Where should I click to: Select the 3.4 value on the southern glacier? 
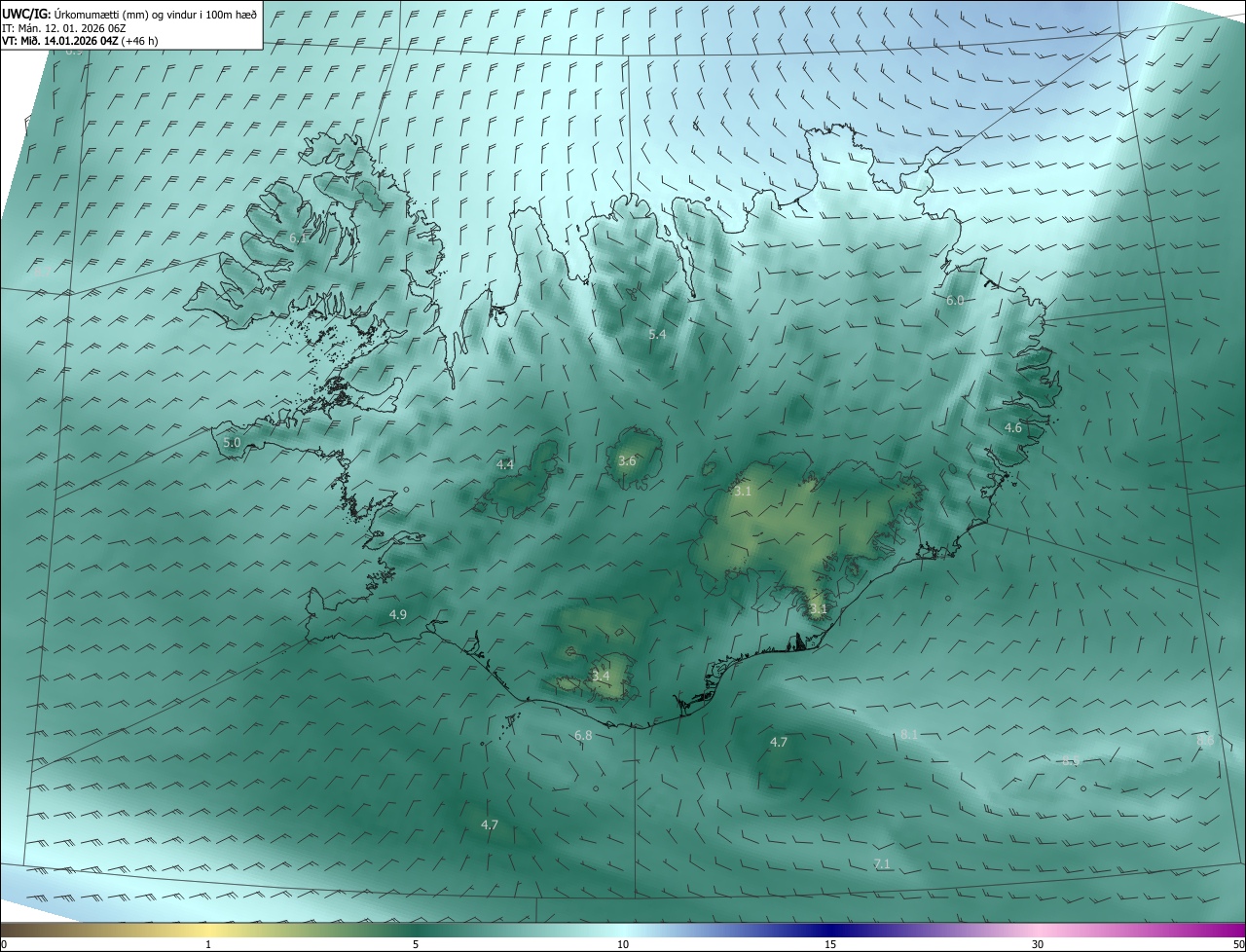(601, 676)
